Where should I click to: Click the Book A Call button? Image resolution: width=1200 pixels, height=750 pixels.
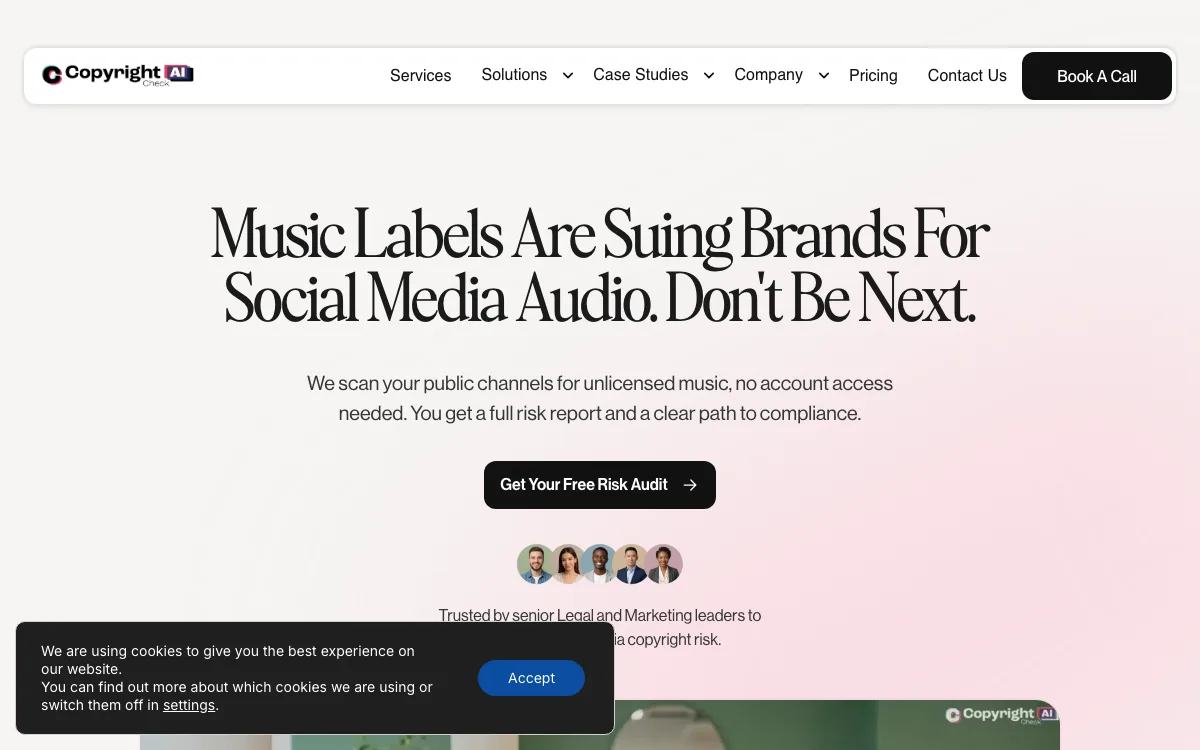(1097, 76)
